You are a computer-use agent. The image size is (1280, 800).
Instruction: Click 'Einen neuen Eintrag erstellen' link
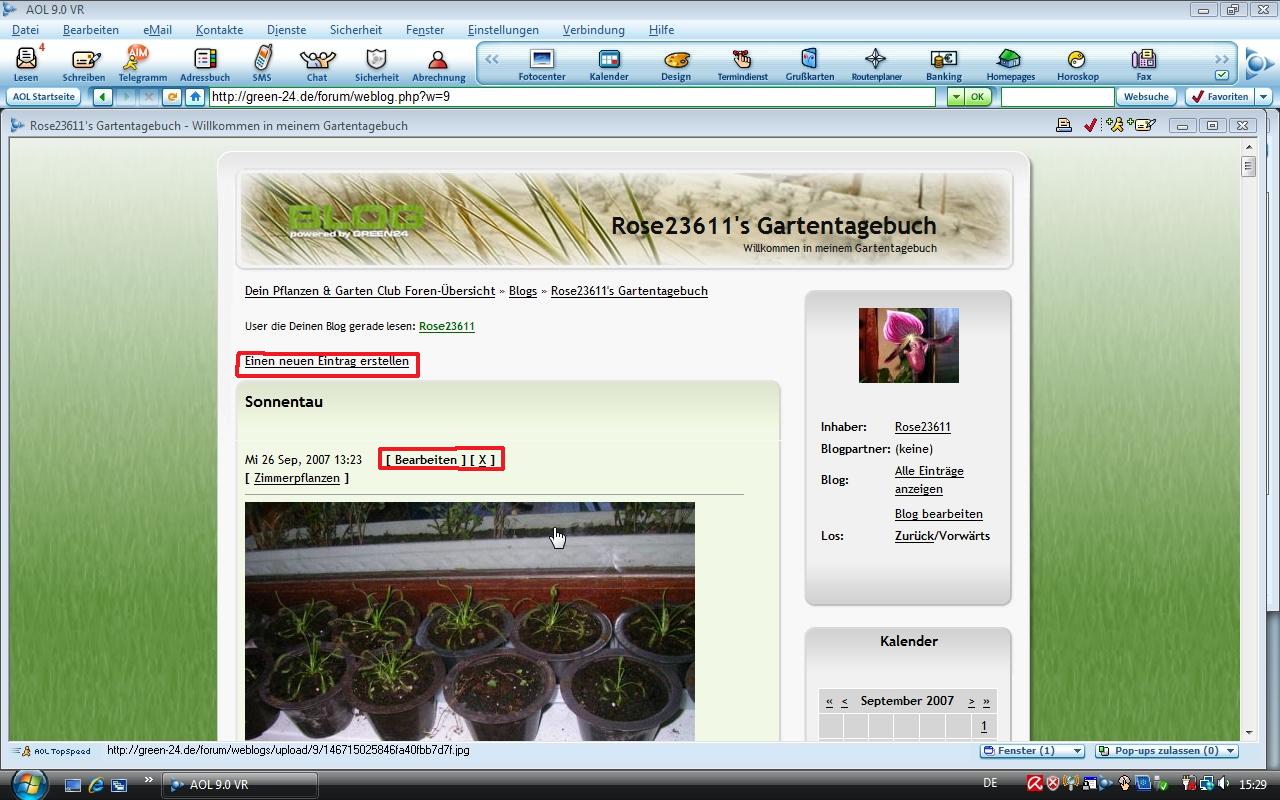[x=327, y=361]
